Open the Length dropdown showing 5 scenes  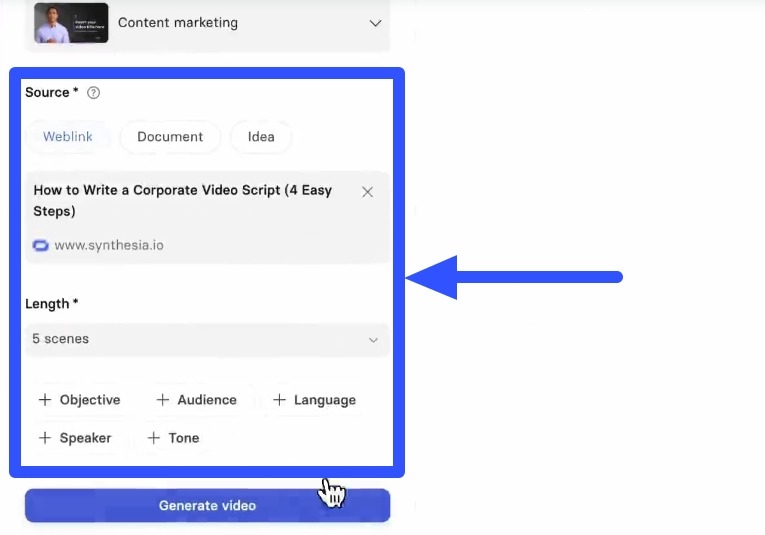pyautogui.click(x=206, y=339)
